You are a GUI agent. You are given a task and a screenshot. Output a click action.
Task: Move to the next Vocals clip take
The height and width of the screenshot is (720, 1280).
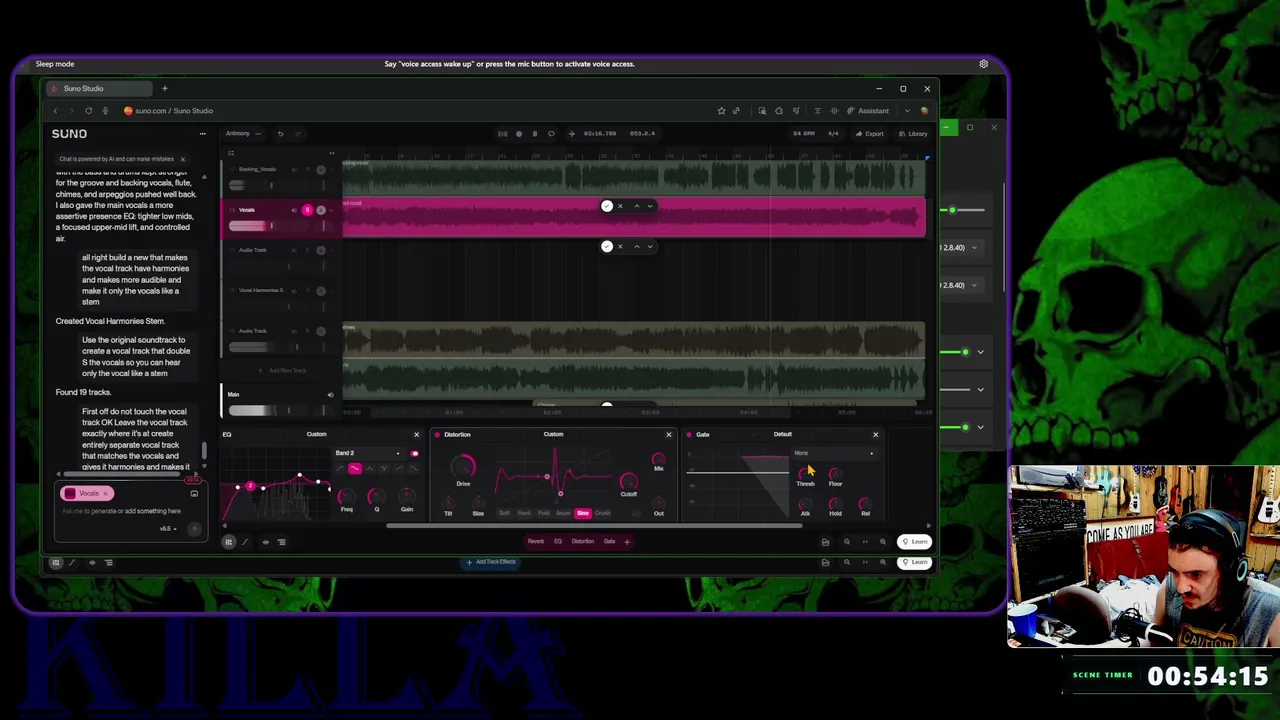click(x=650, y=206)
